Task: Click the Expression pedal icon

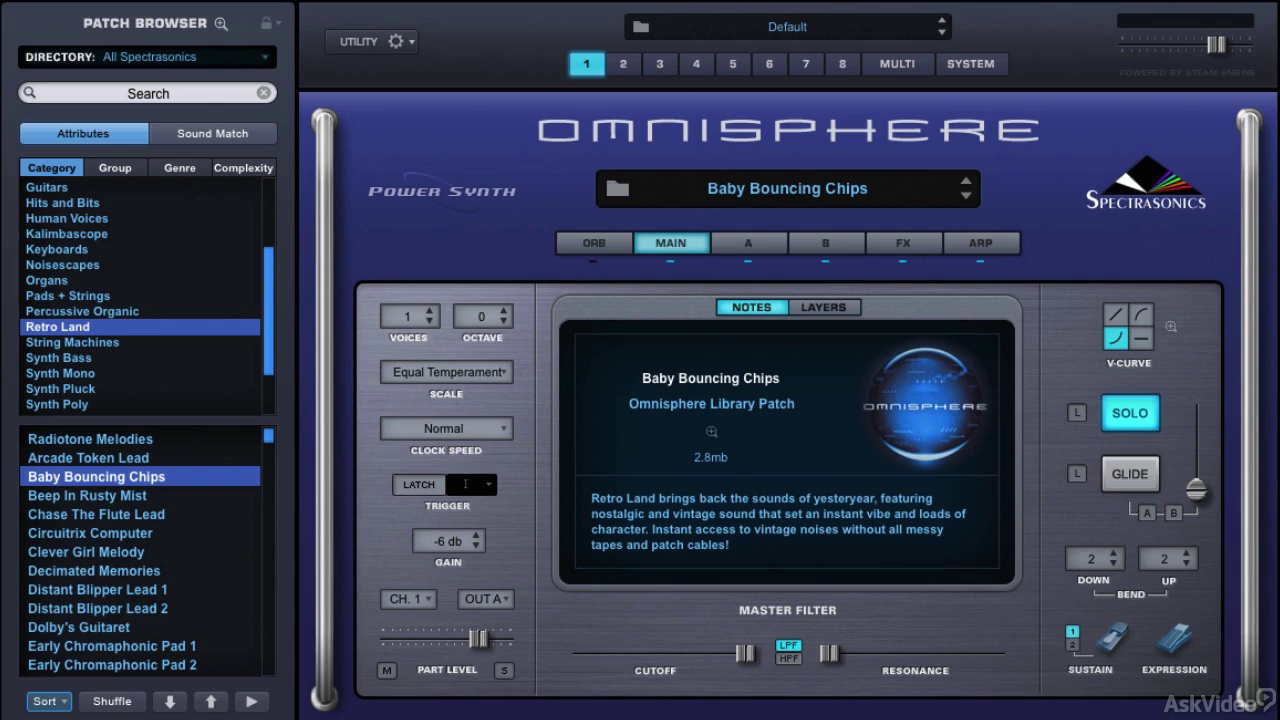Action: (x=1174, y=640)
